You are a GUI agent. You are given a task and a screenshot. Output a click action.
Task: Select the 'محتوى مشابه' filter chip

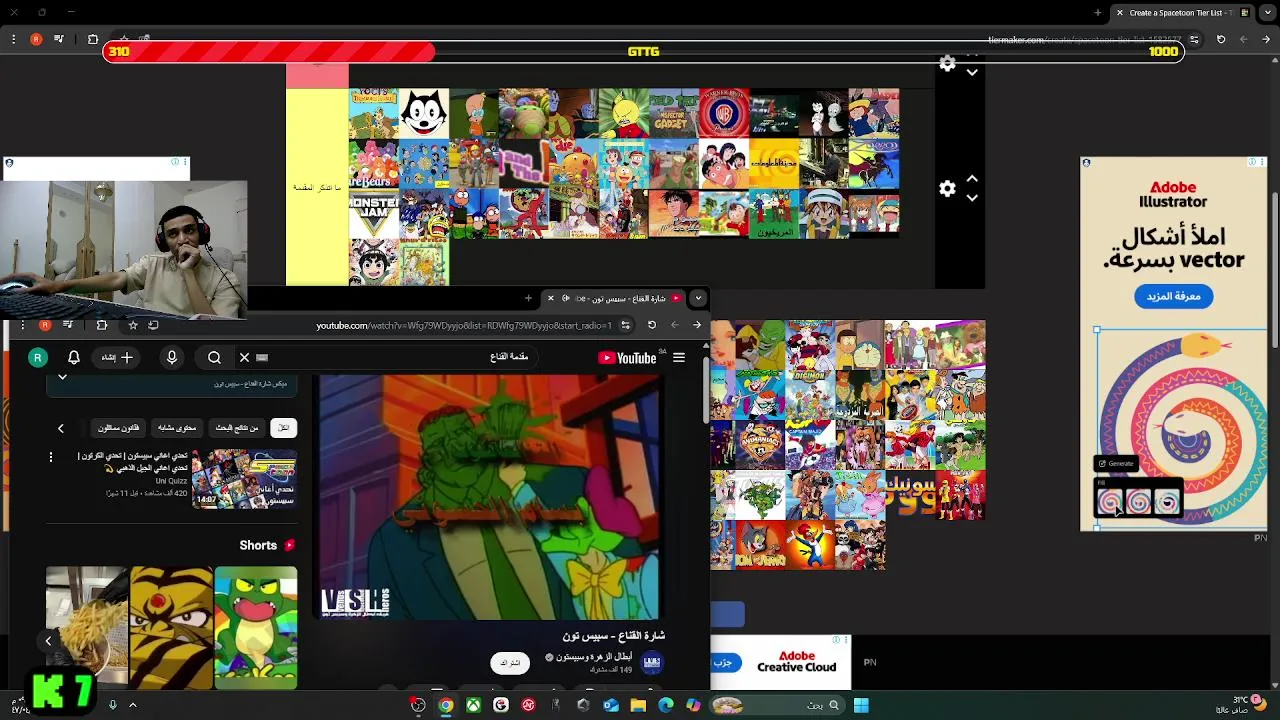pos(177,428)
